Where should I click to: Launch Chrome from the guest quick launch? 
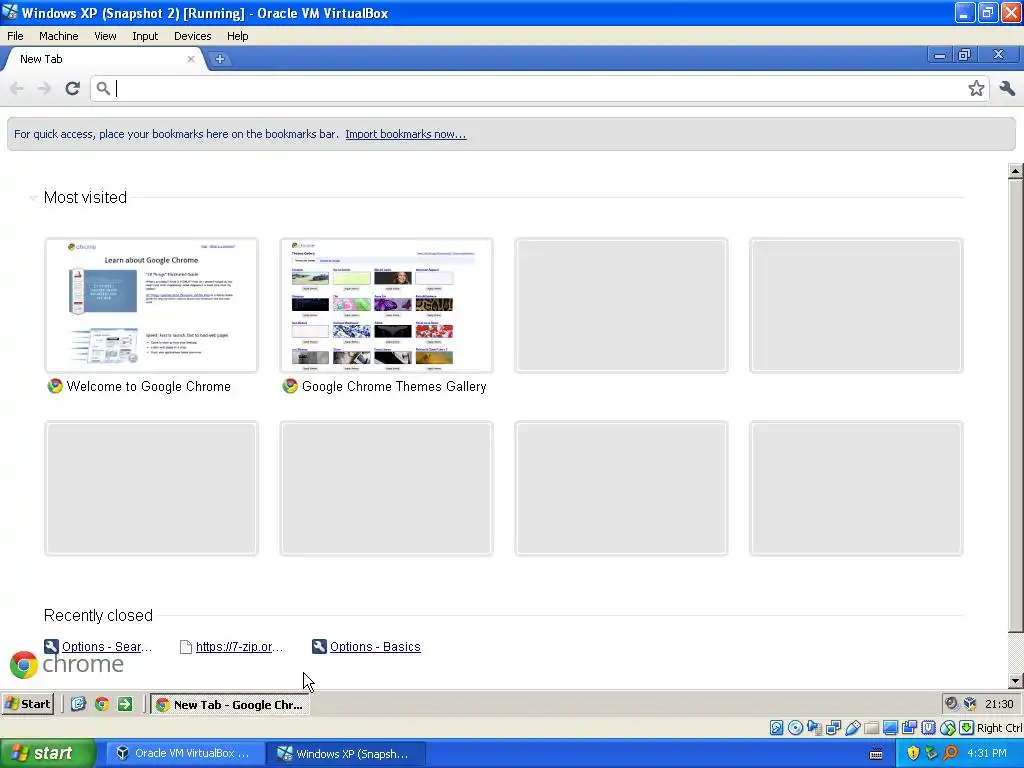point(102,704)
